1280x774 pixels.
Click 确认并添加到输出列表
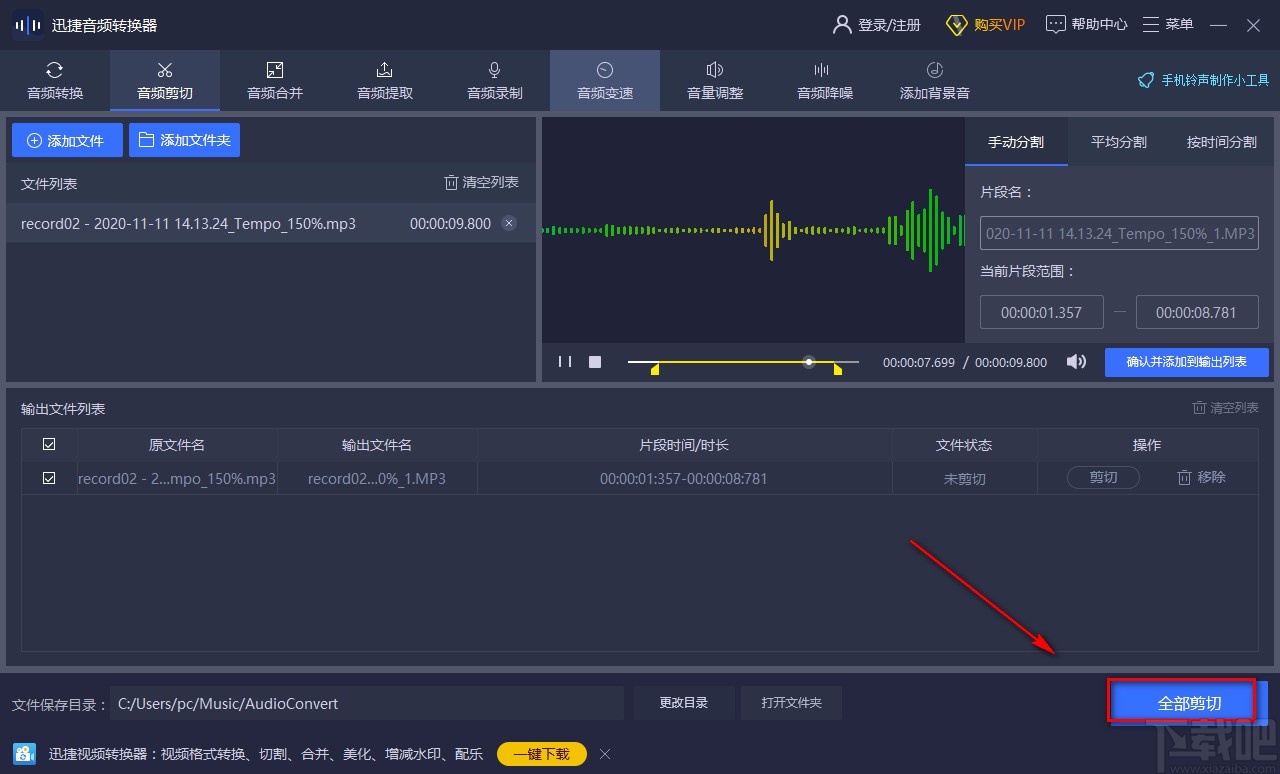(1187, 362)
